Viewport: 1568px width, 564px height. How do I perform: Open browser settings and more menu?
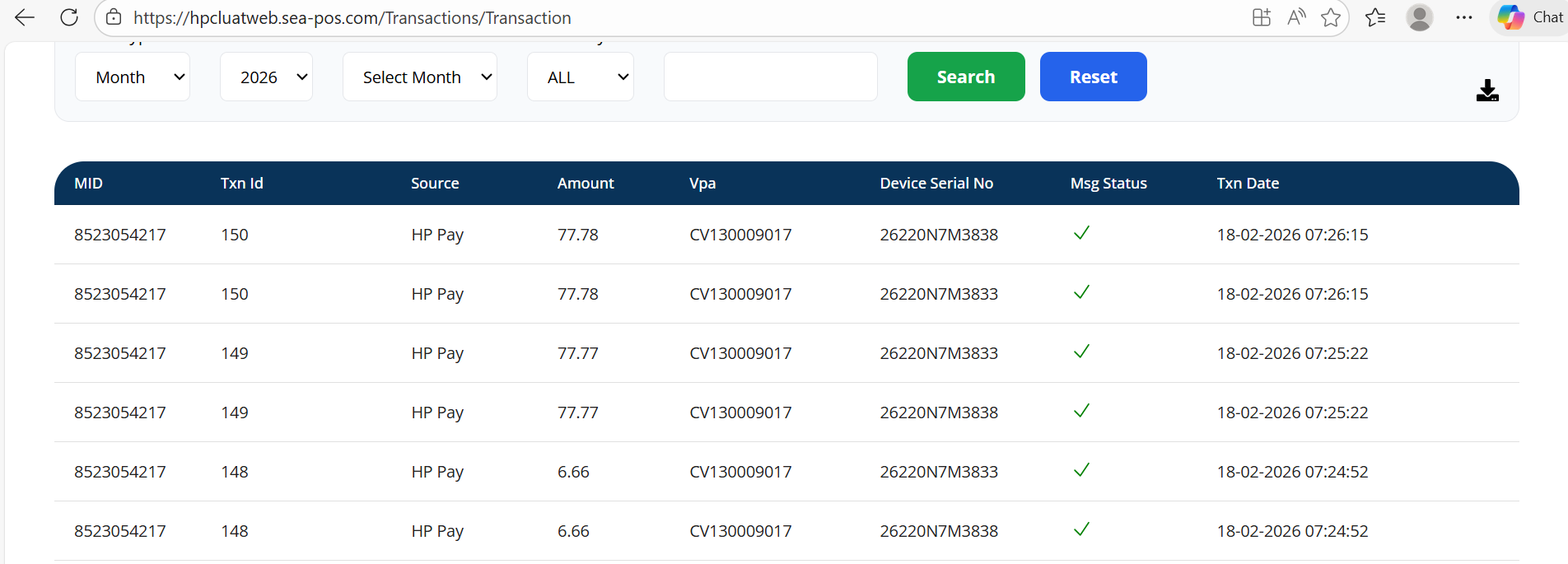[1463, 17]
